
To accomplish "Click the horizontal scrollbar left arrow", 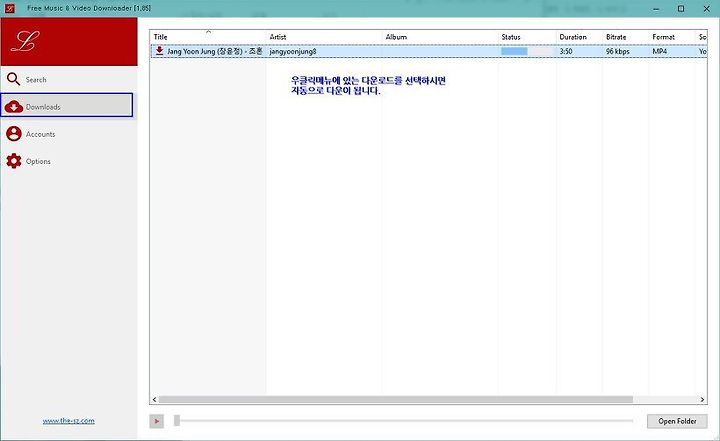I will point(154,400).
